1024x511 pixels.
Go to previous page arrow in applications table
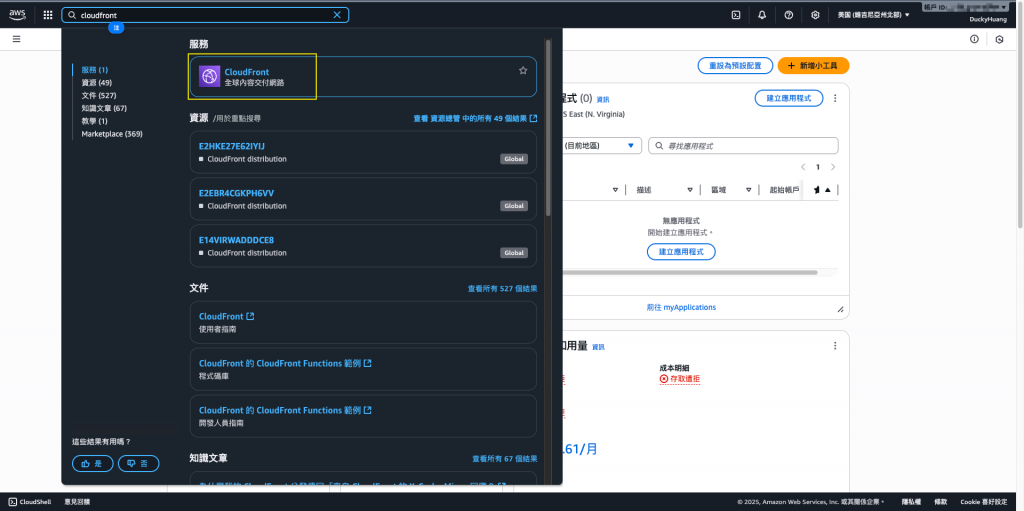coord(803,167)
